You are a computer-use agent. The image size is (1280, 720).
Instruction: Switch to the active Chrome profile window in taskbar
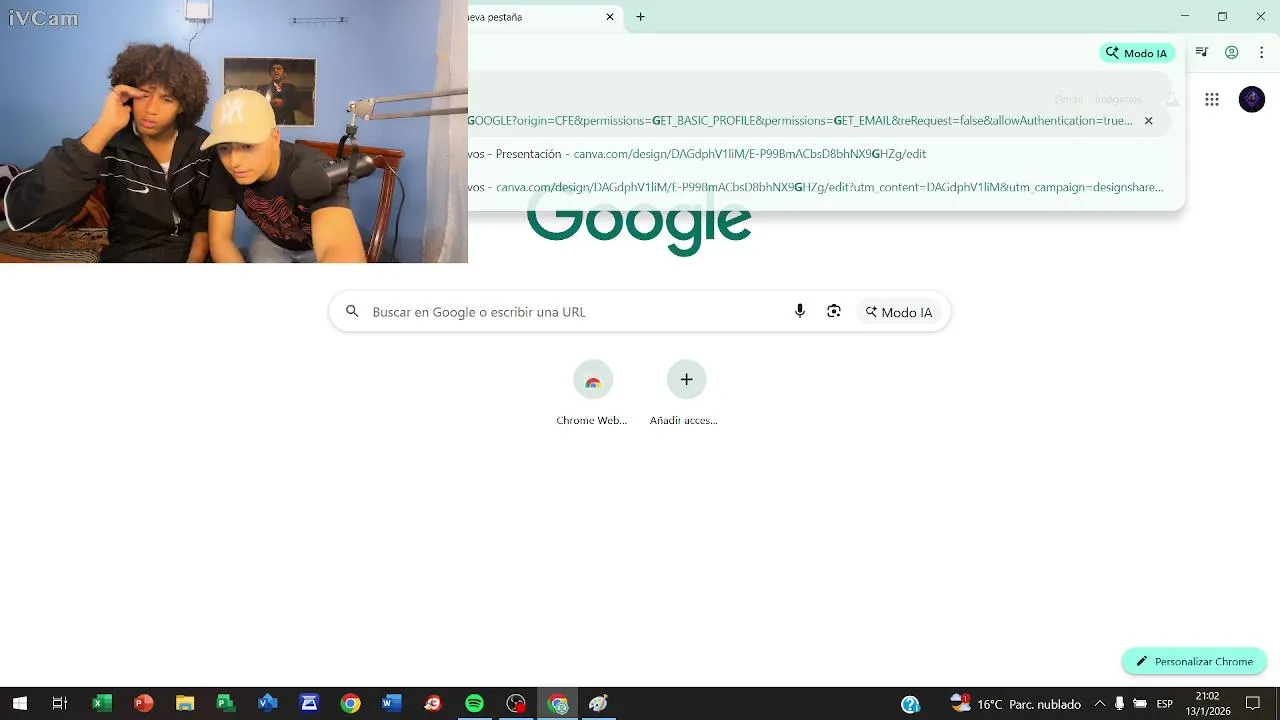[x=558, y=704]
